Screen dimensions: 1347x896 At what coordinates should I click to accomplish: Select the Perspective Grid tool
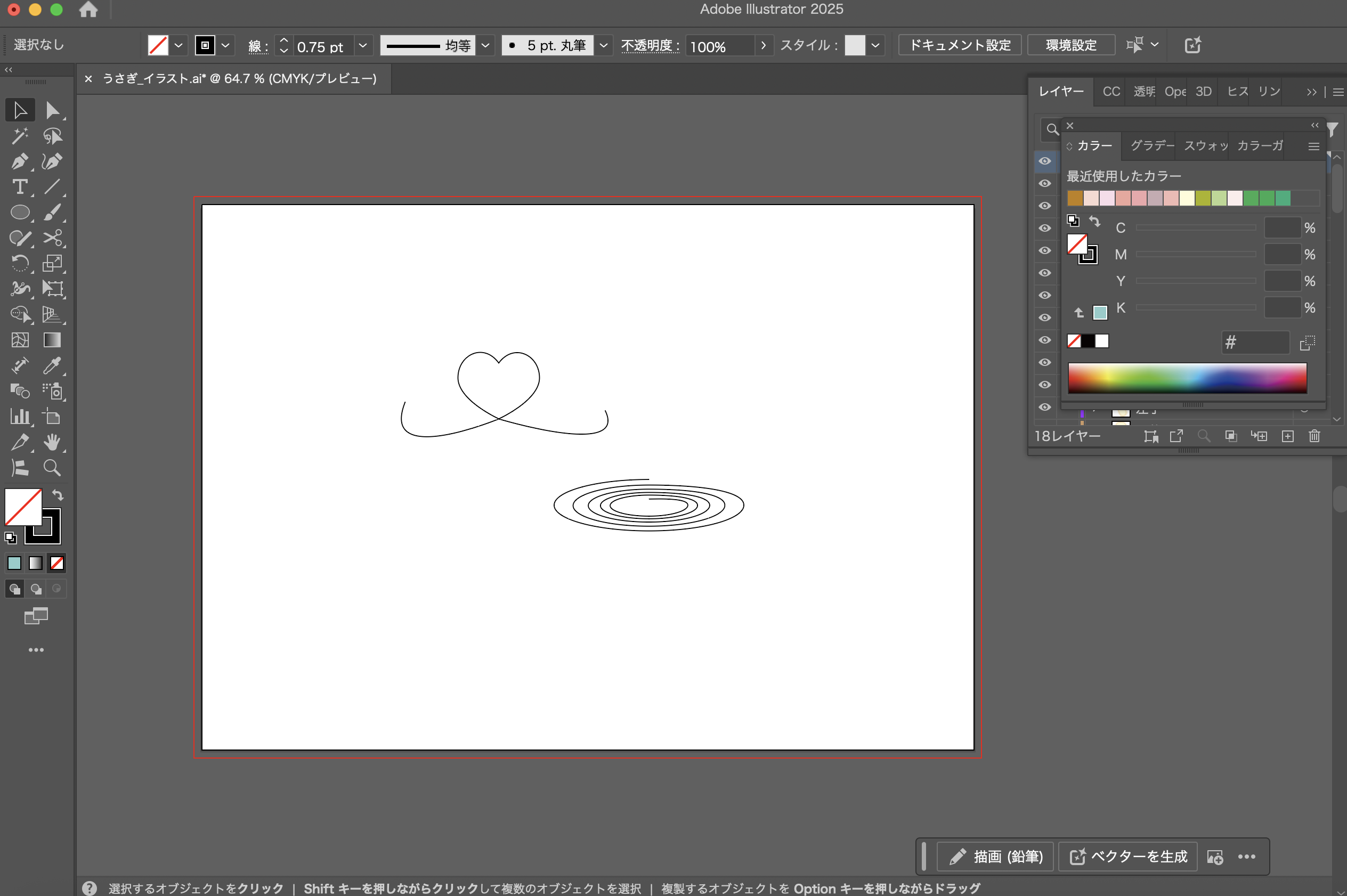pos(53,314)
